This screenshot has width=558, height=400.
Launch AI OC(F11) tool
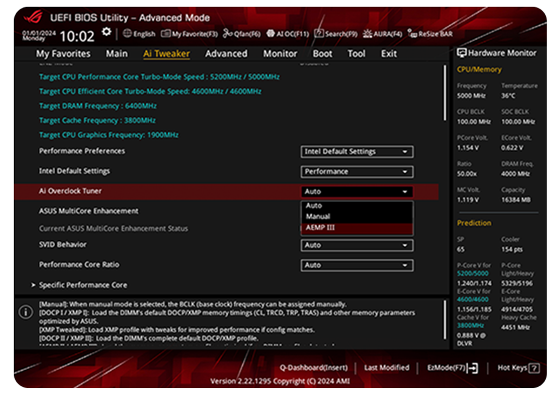[288, 34]
